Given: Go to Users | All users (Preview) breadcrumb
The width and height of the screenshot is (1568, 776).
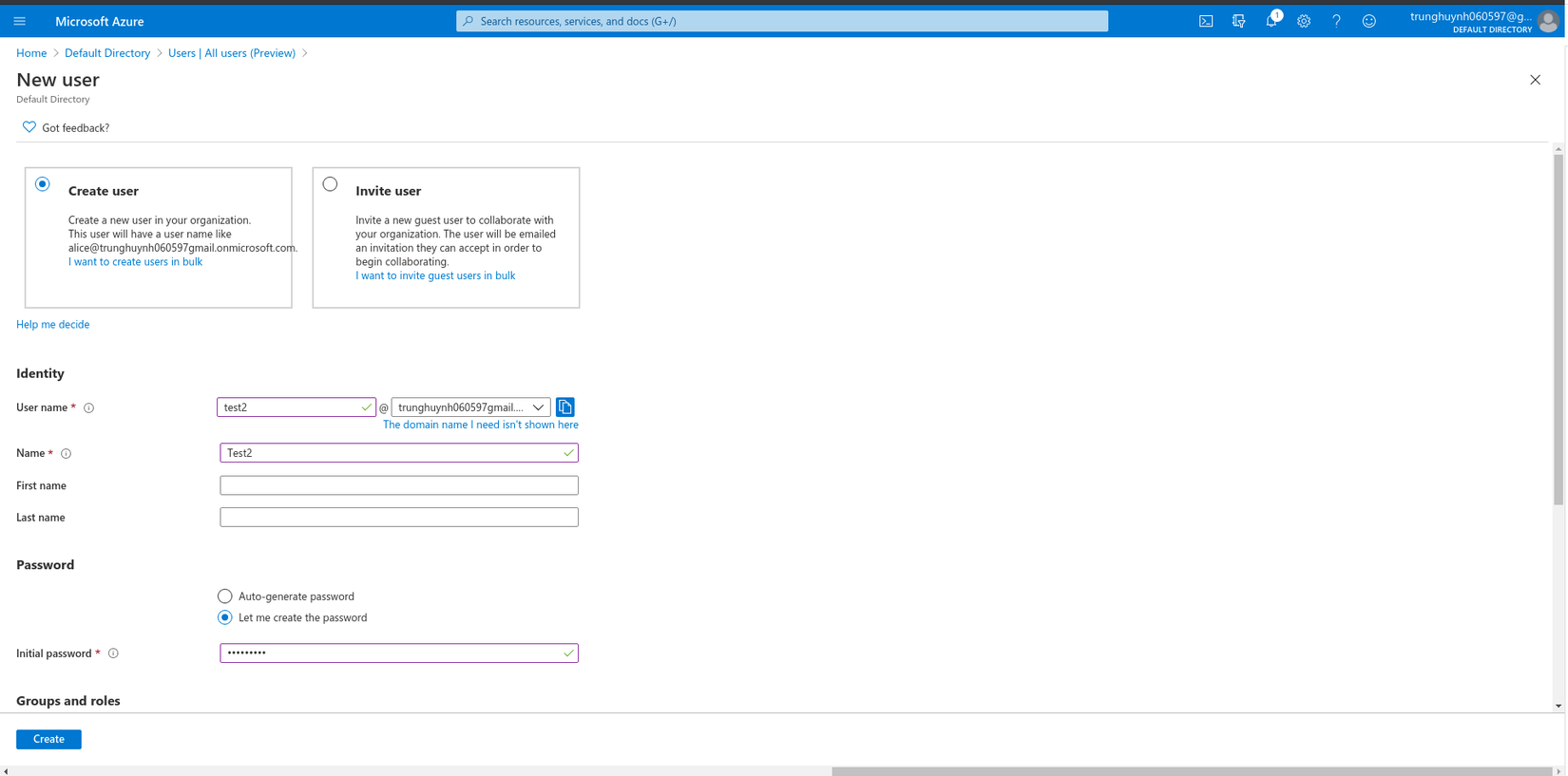Looking at the screenshot, I should [x=232, y=53].
